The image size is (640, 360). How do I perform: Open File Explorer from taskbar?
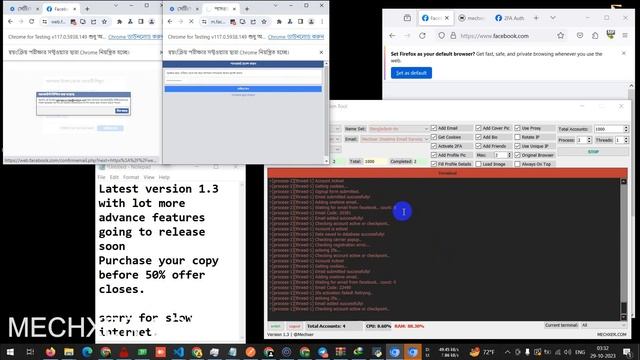pyautogui.click(x=69, y=352)
